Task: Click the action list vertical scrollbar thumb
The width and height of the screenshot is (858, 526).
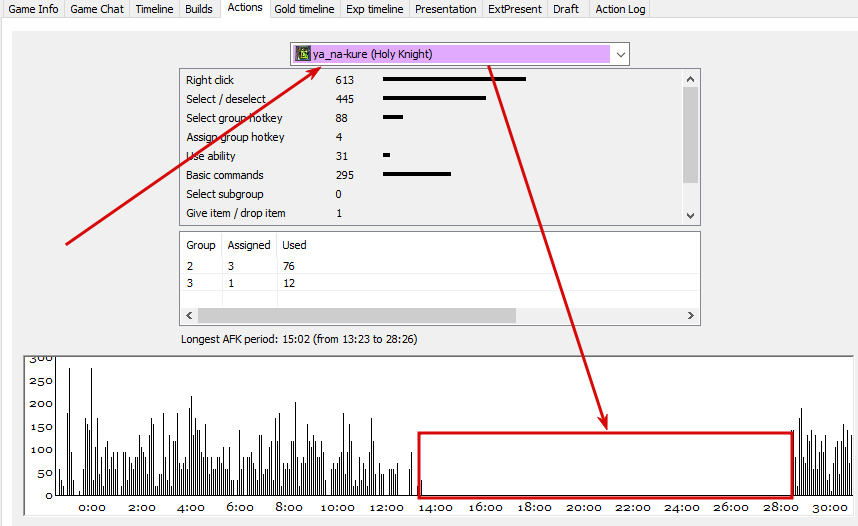Action: (691, 135)
